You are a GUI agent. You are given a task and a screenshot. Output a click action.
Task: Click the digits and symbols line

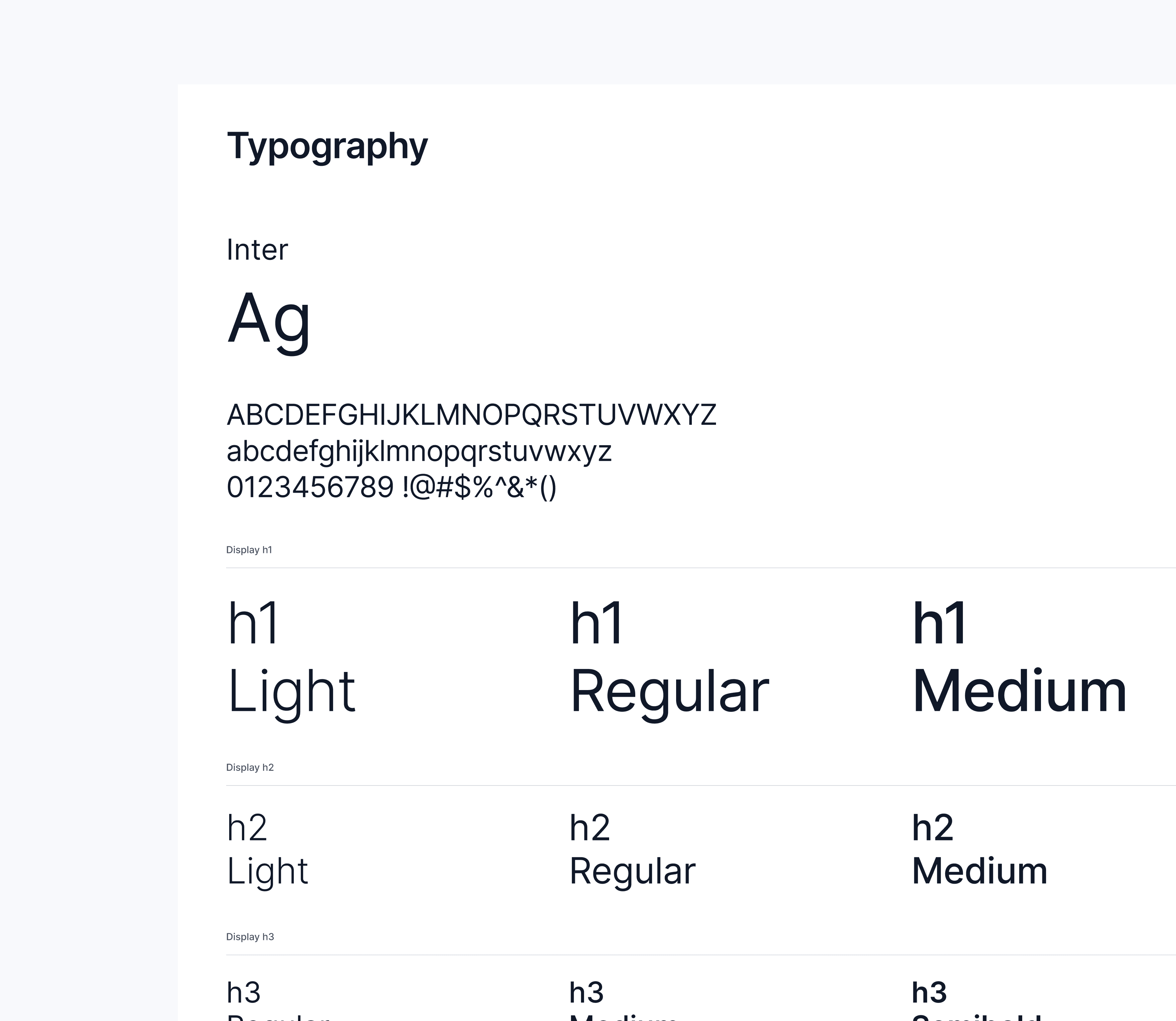click(x=391, y=488)
